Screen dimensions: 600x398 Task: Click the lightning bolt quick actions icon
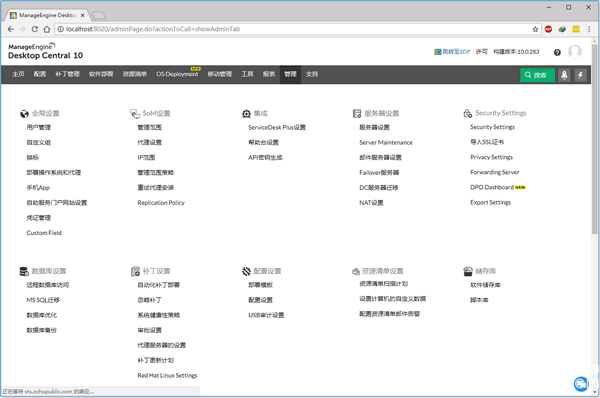click(x=580, y=75)
